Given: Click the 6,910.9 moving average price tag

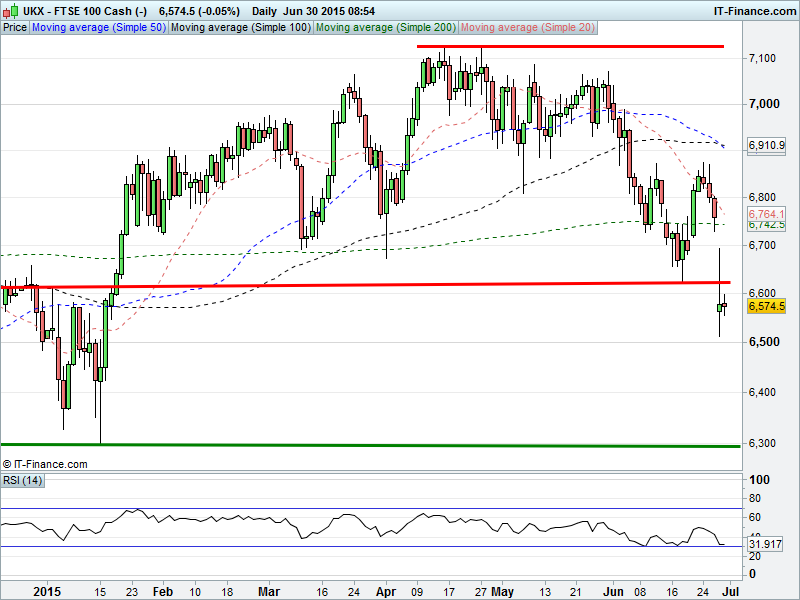Looking at the screenshot, I should [x=766, y=145].
